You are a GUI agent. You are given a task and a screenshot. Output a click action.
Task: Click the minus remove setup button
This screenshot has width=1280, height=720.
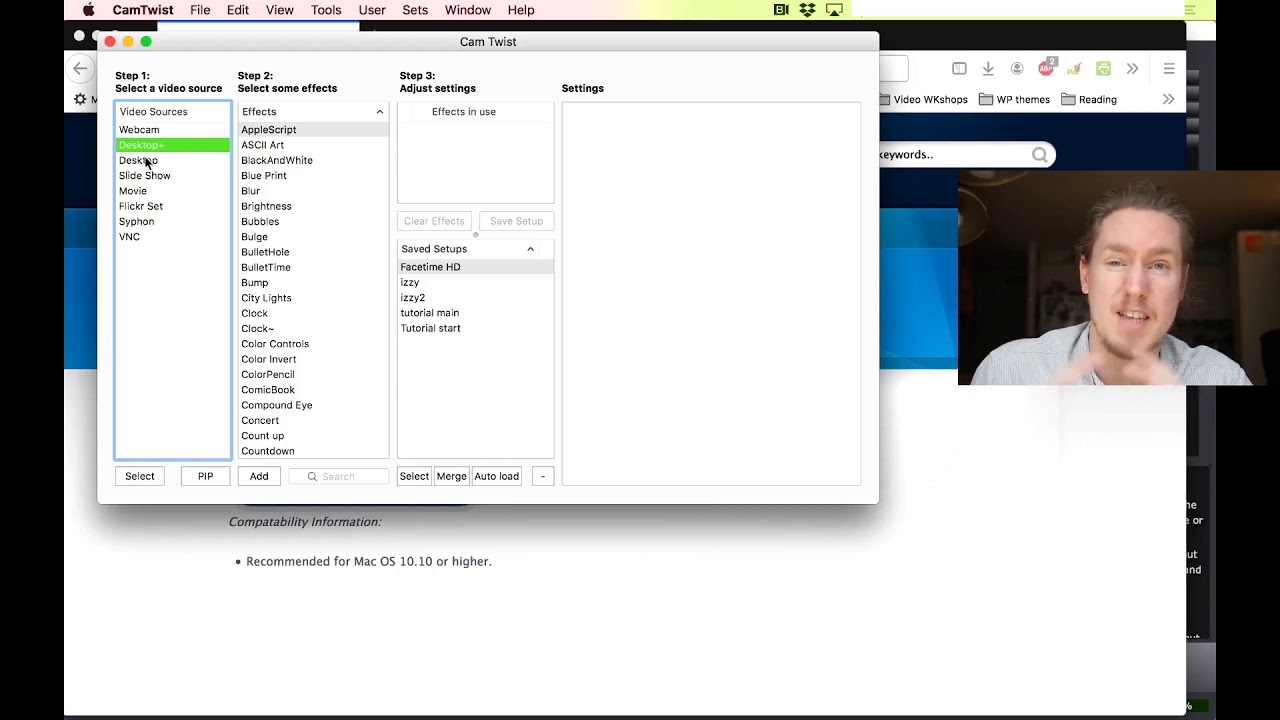543,476
